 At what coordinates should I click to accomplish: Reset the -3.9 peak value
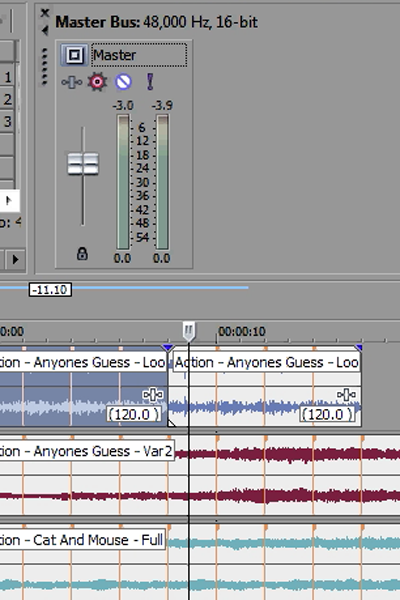point(162,105)
